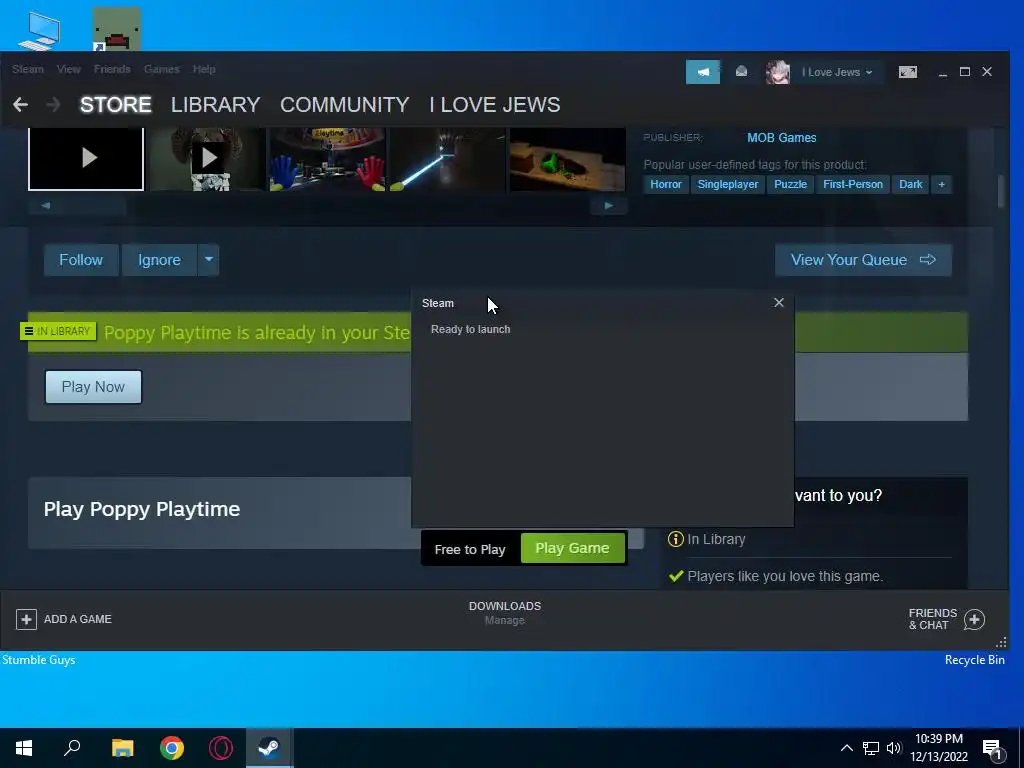Open Friends & Chat plus icon
1024x768 pixels.
(x=974, y=619)
